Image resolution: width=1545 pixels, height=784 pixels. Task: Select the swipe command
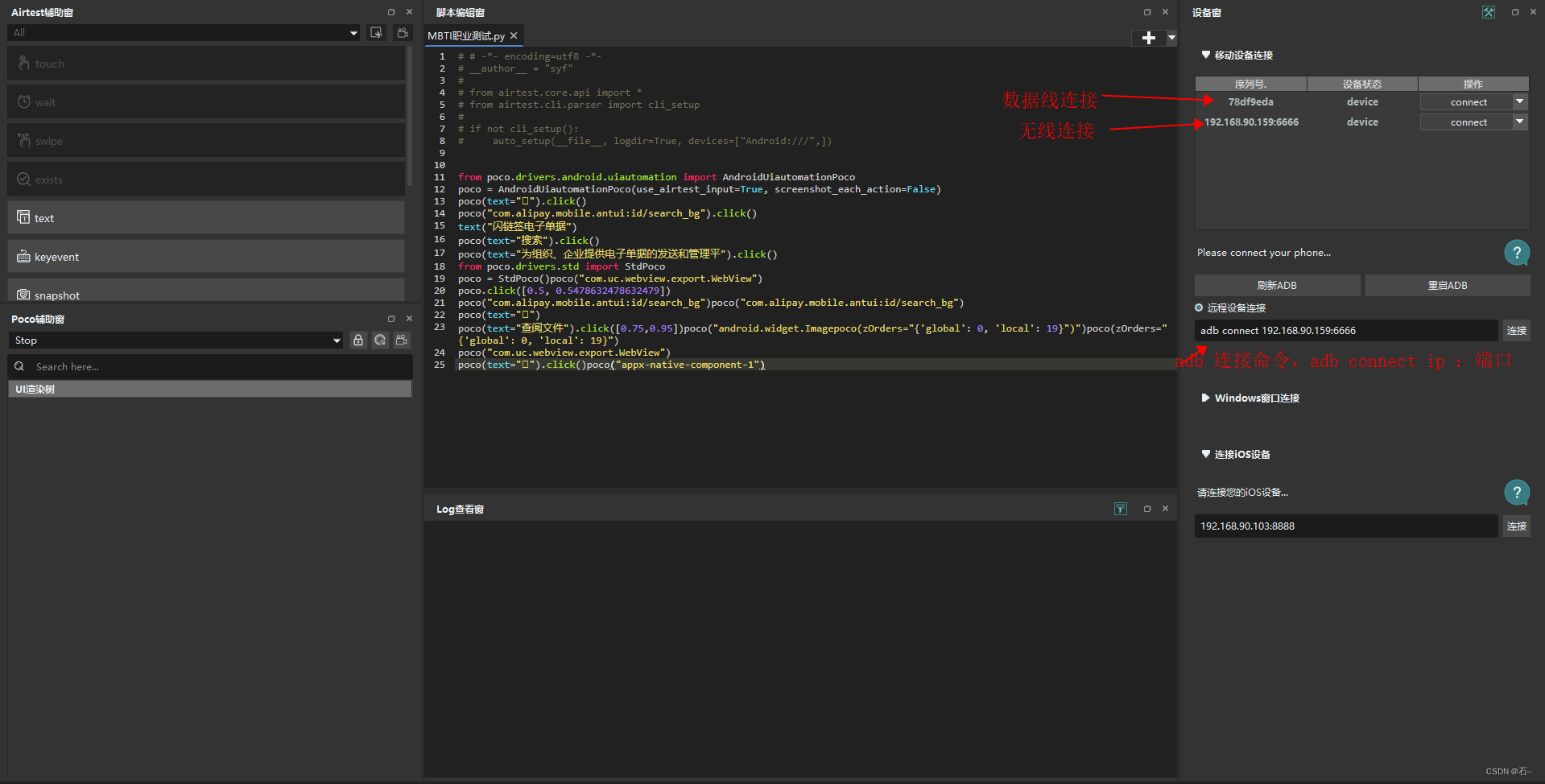click(206, 141)
